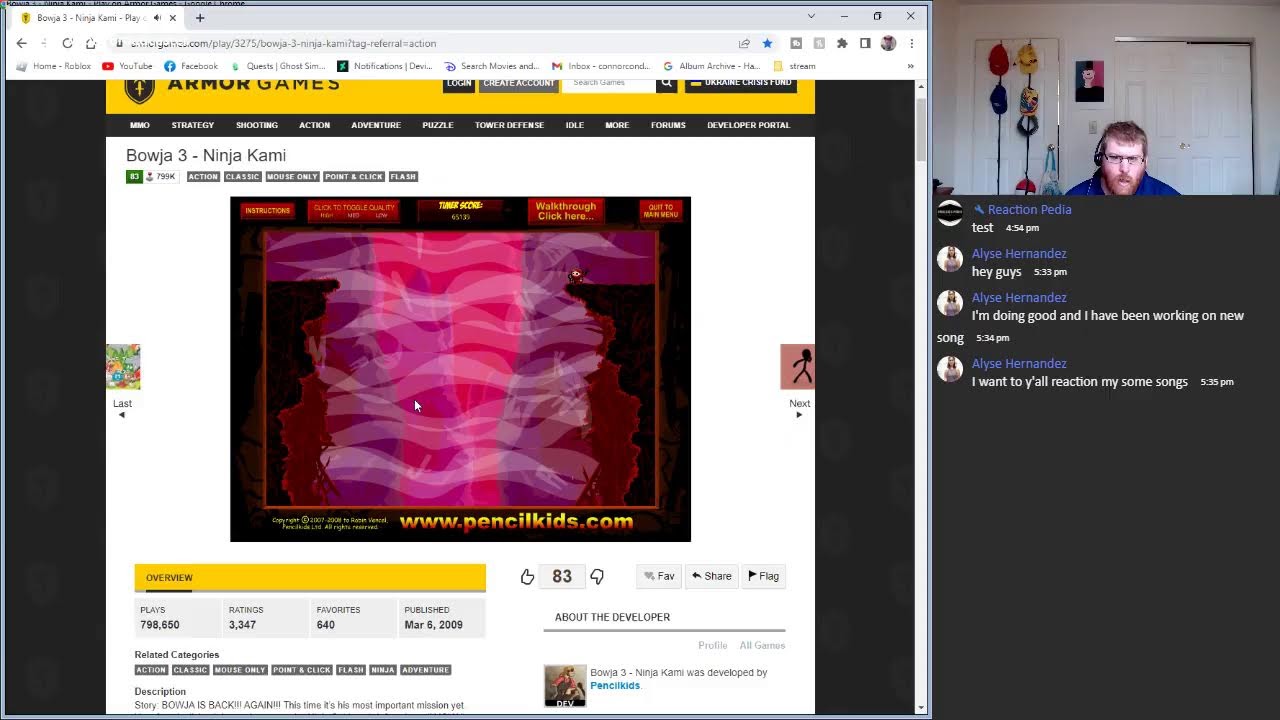Open the PUZZLE menu item
1280x720 pixels.
[438, 125]
